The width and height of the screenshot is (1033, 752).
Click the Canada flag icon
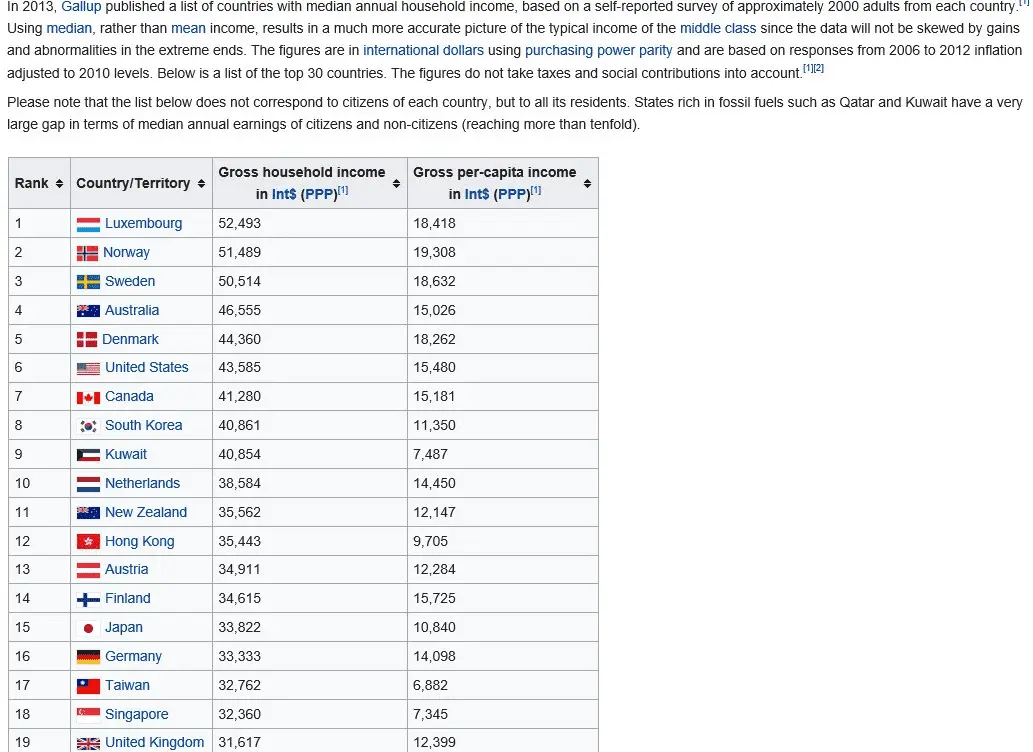(88, 397)
